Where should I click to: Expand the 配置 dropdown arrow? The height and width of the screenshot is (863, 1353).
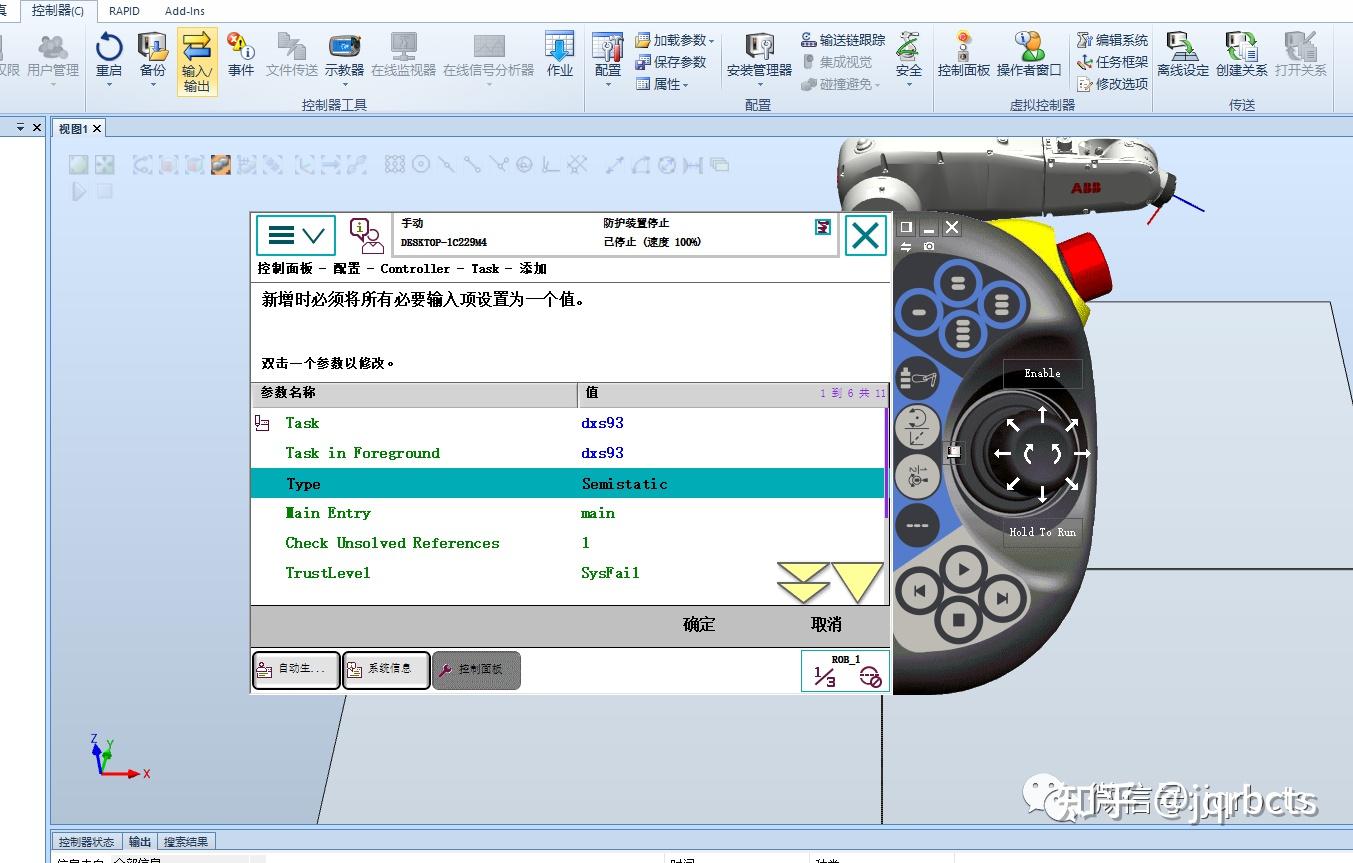coord(608,85)
